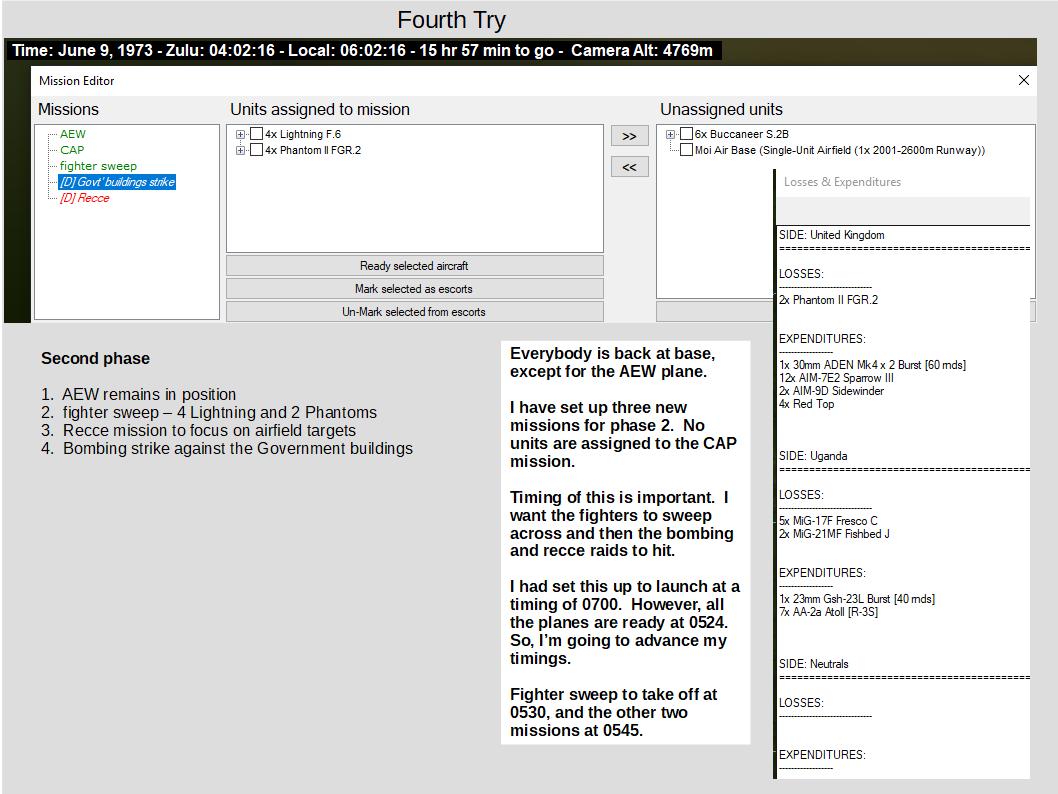Click the SIDE: Uganda heading
This screenshot has width=1058, height=794.
coord(813,456)
